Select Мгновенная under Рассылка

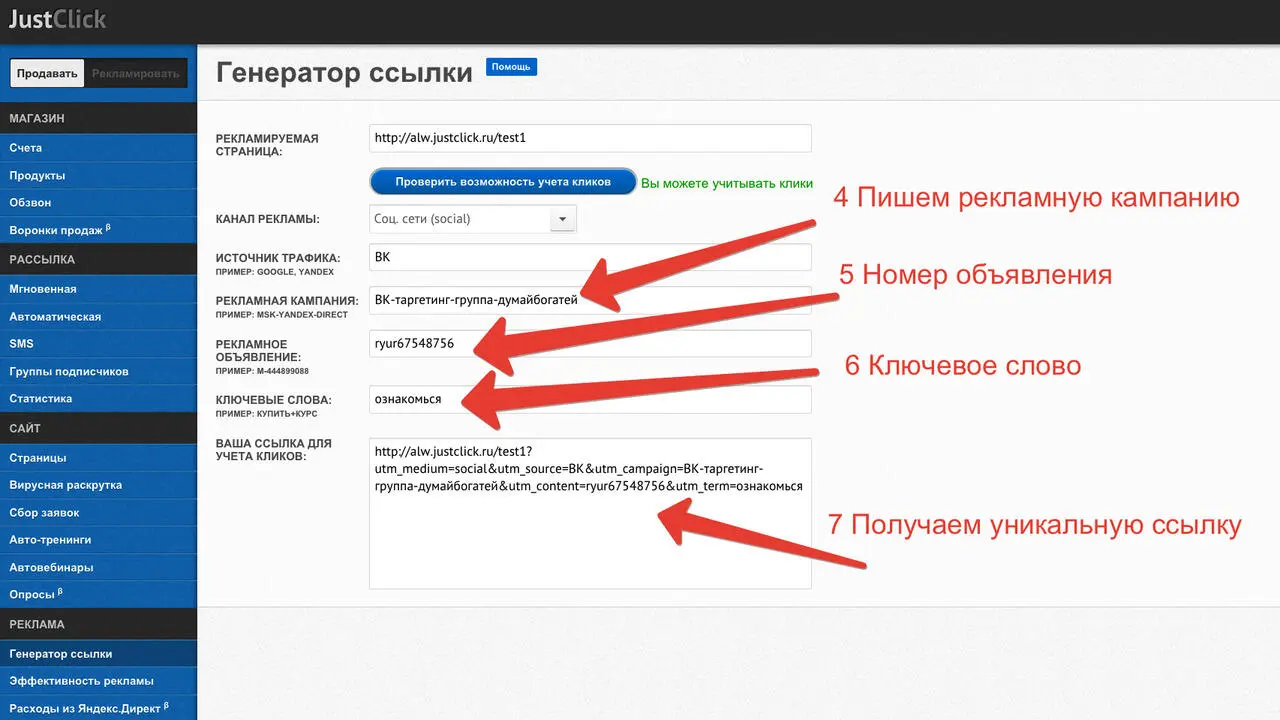pos(98,289)
